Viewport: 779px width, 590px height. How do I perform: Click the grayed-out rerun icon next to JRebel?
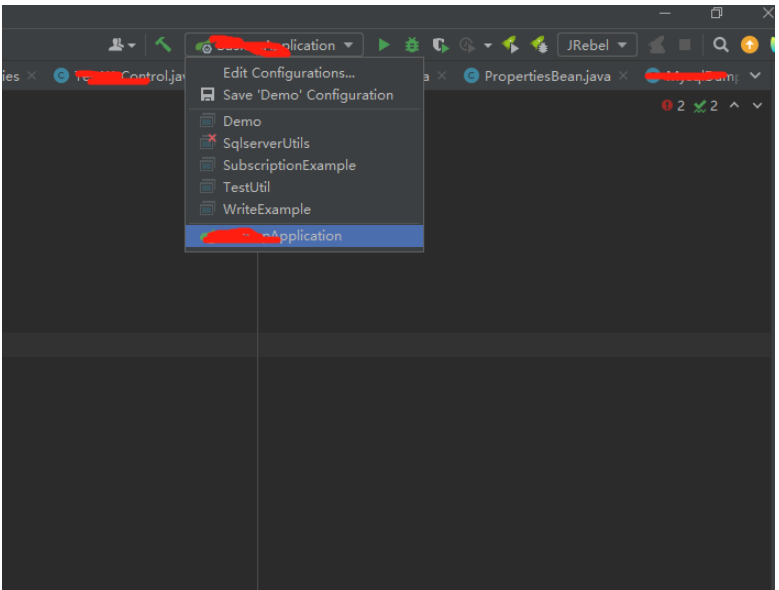point(656,45)
